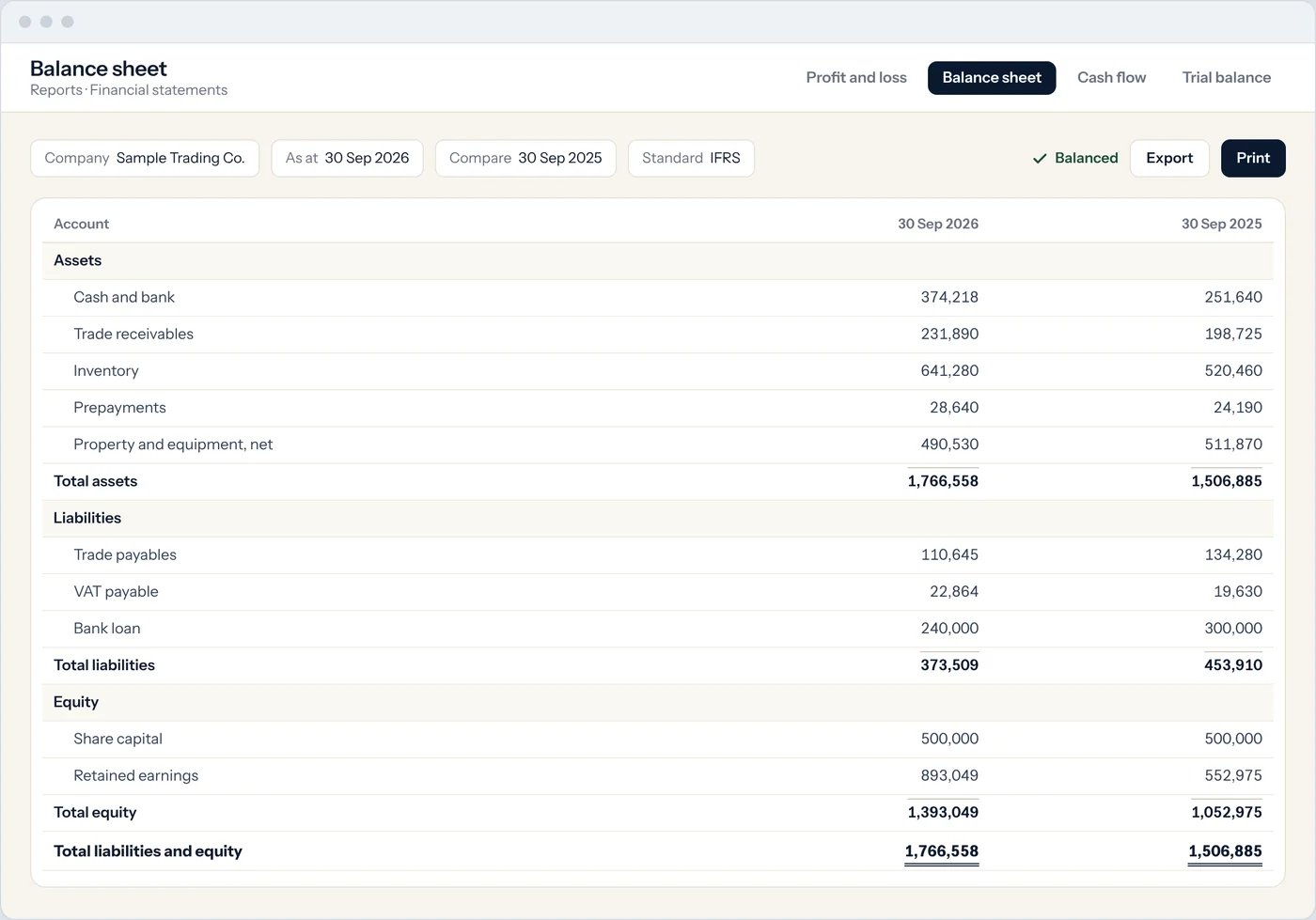This screenshot has height=920, width=1316.
Task: Click the Total equity value 1,393,049
Action: 943,812
